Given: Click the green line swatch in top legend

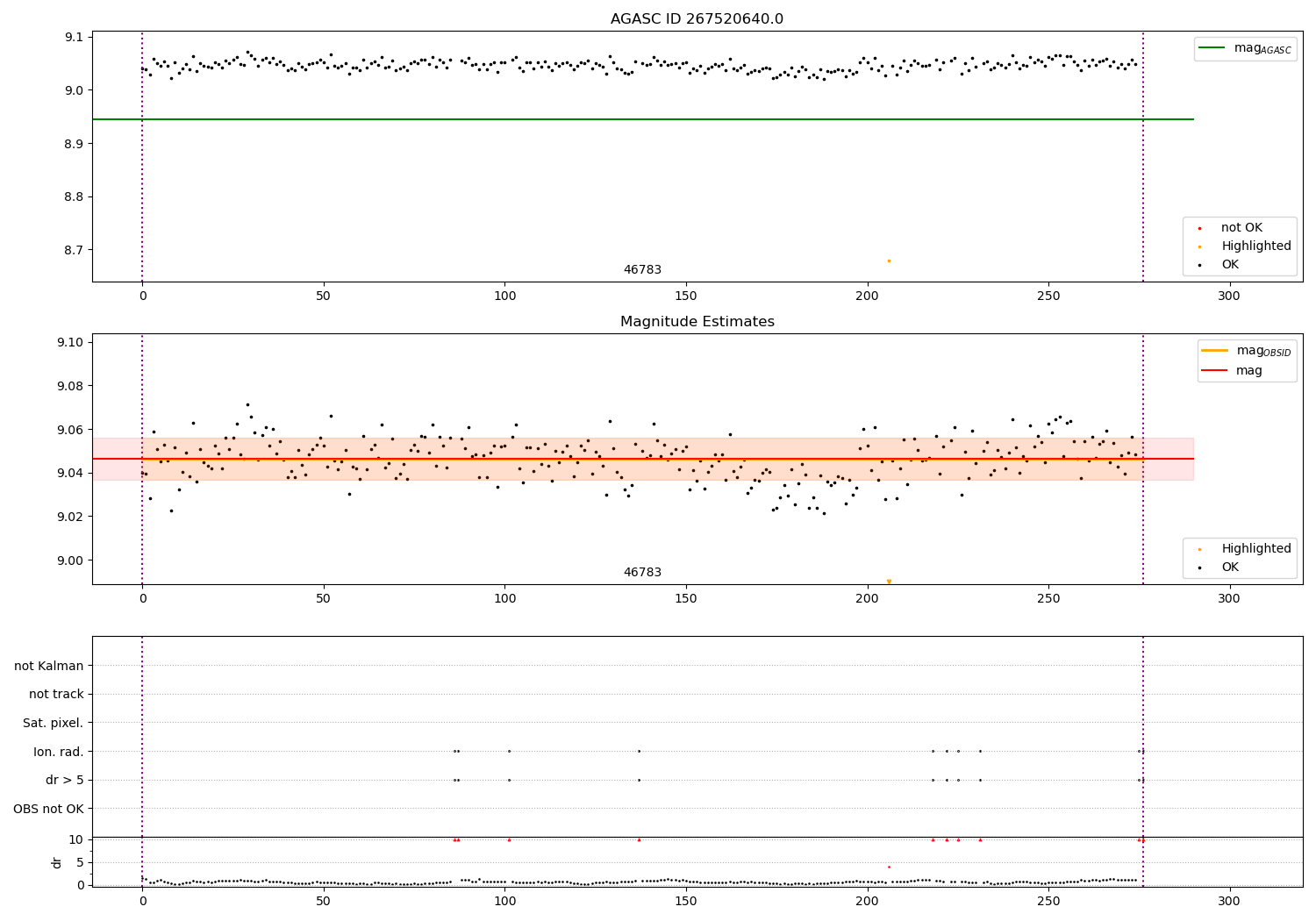Looking at the screenshot, I should [1212, 47].
